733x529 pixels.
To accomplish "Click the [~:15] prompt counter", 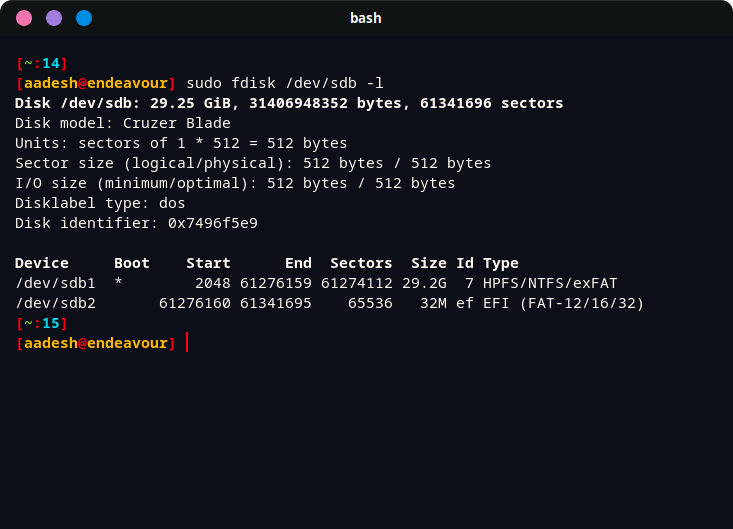I will pyautogui.click(x=42, y=323).
